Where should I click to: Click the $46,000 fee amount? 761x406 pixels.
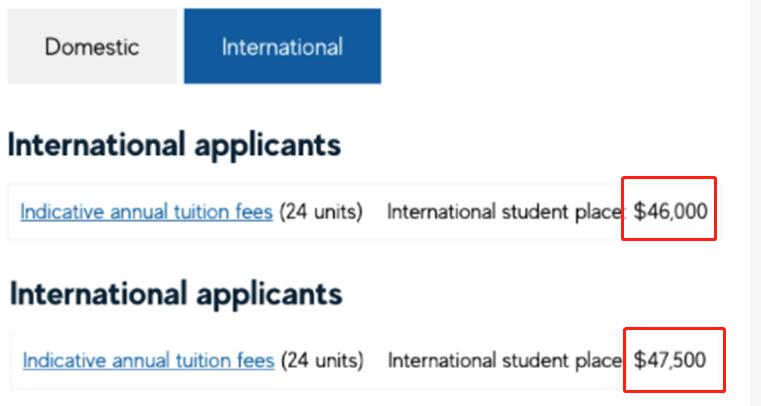click(671, 211)
